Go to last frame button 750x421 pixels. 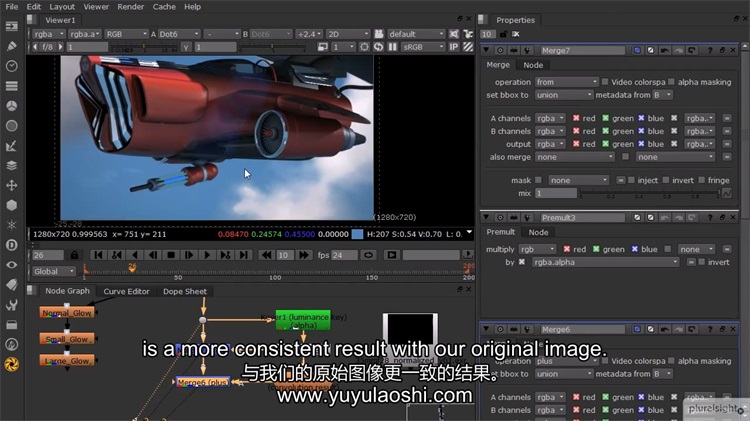click(x=244, y=255)
